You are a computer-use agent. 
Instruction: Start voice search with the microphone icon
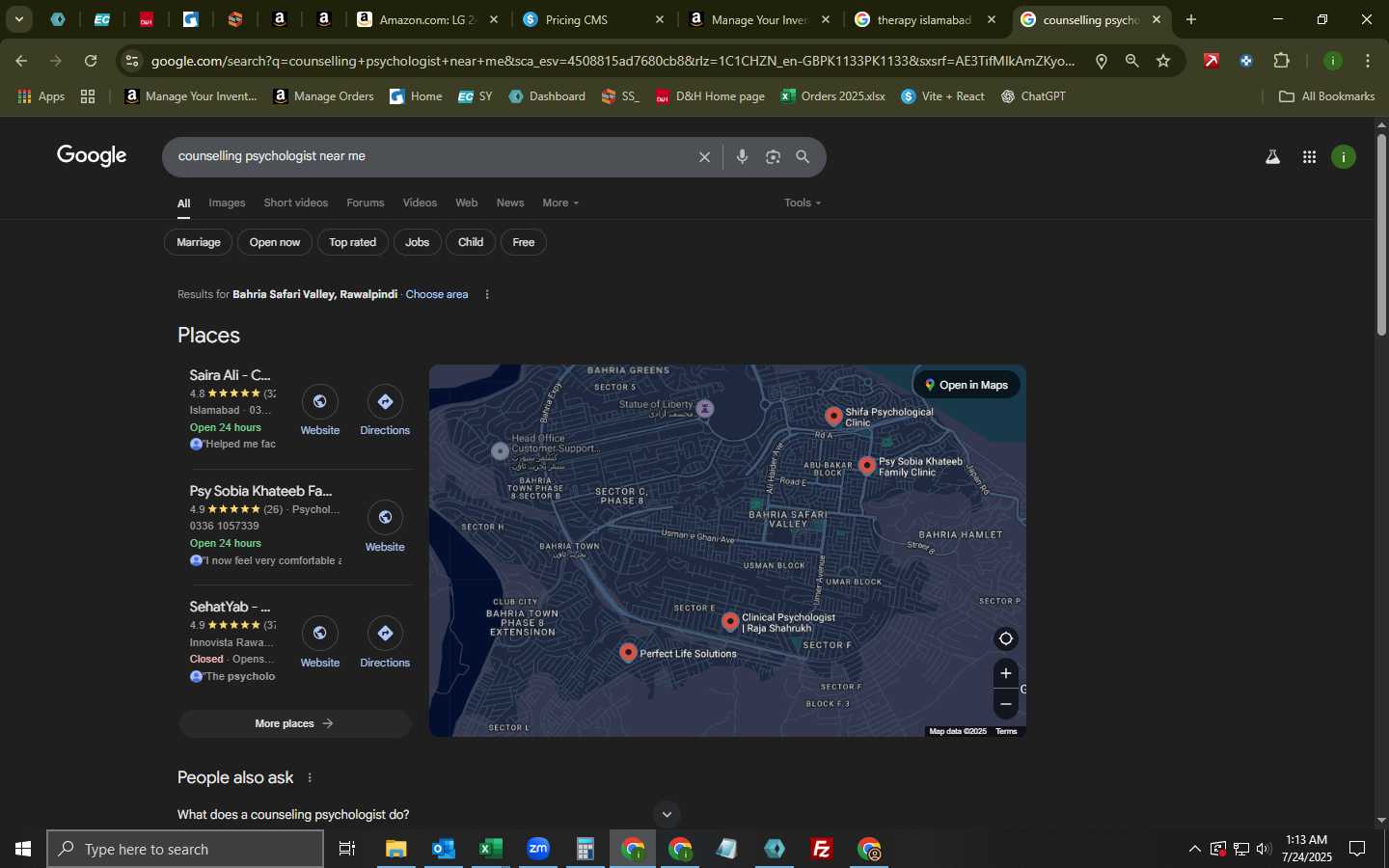tap(742, 157)
